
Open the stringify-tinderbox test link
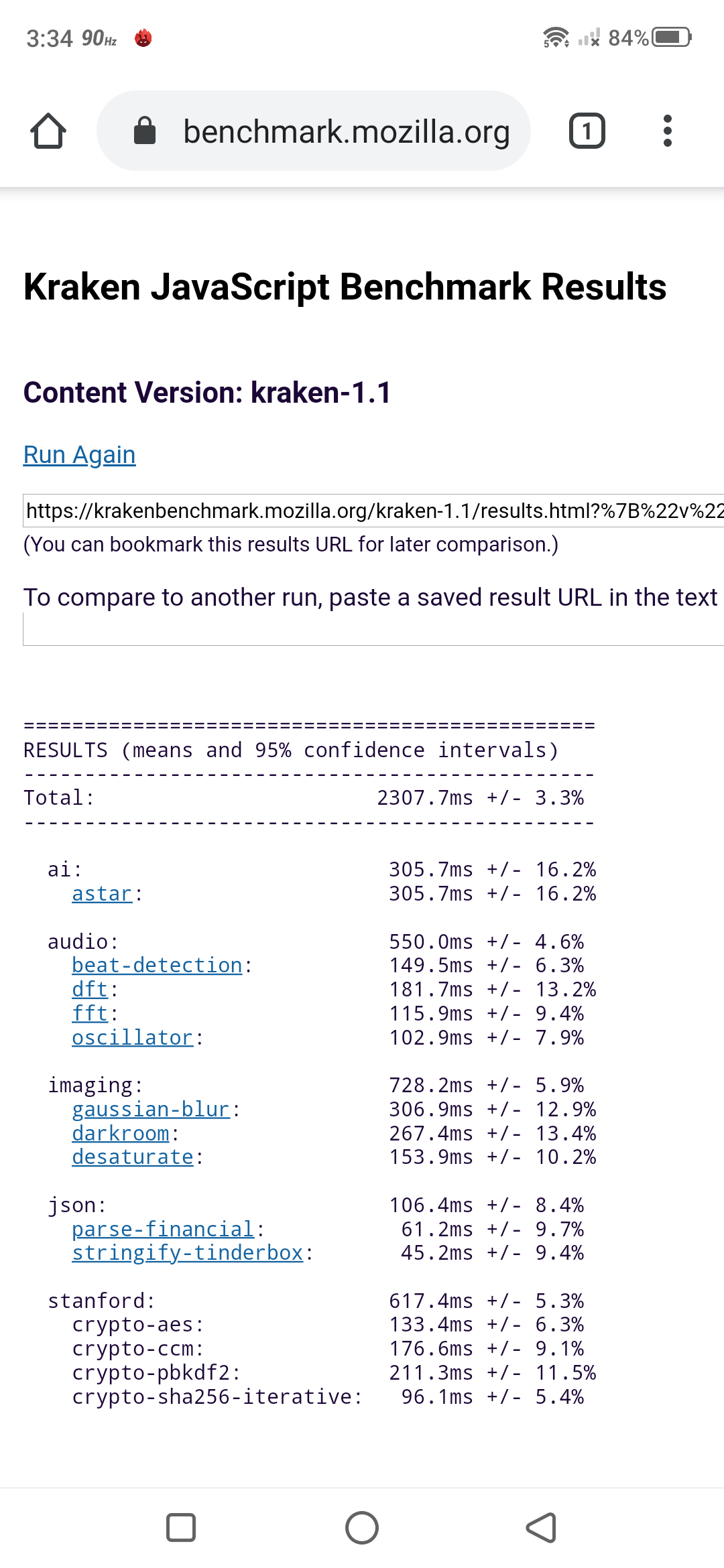point(188,1253)
